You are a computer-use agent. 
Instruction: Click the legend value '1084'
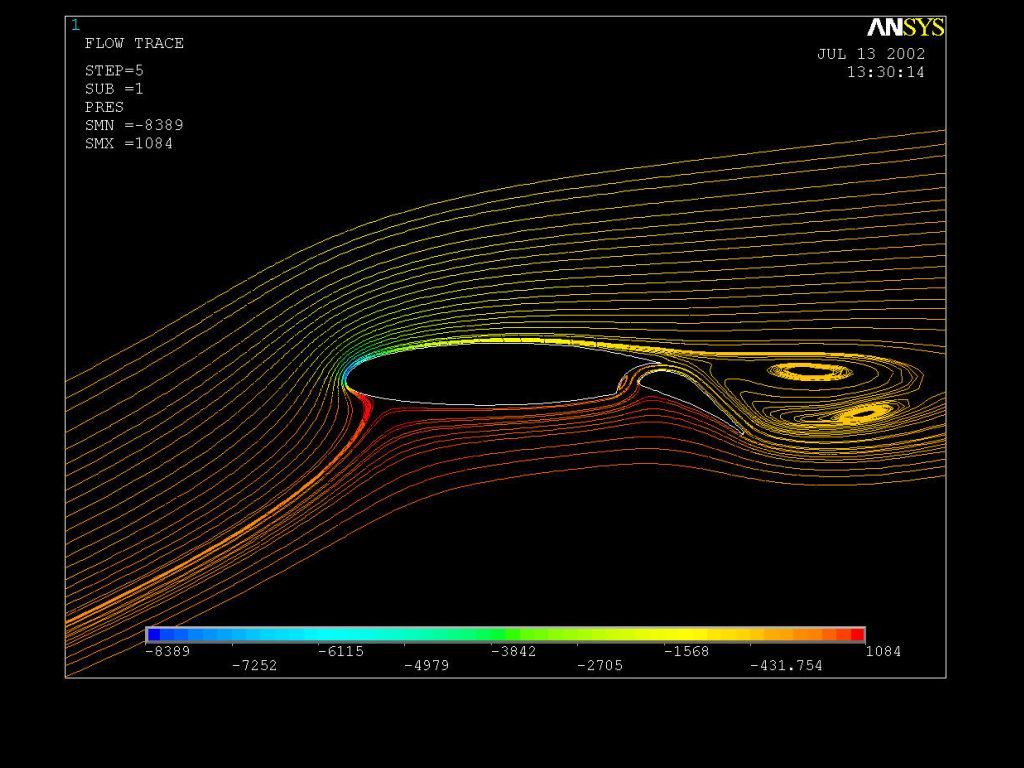coord(883,651)
